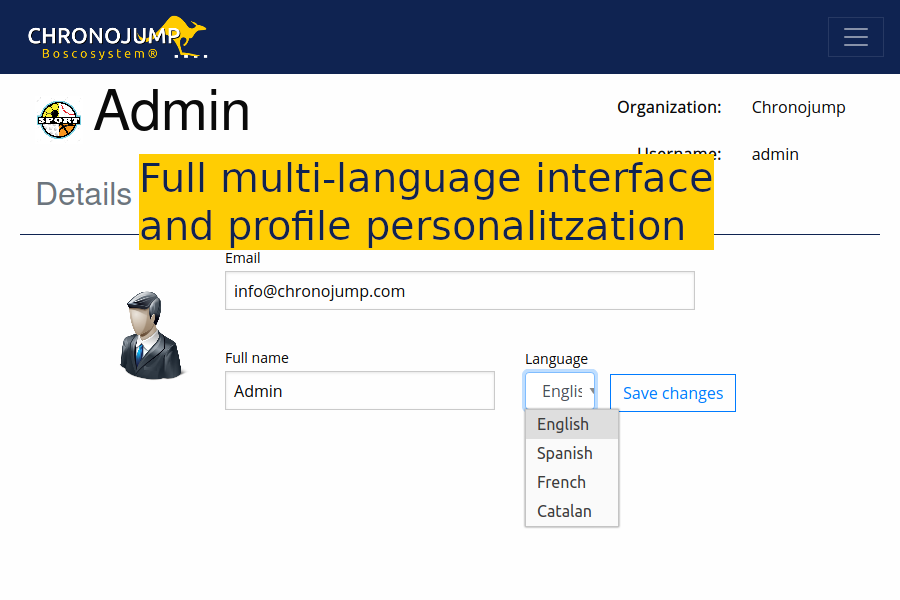Click the Full name field label

(x=257, y=358)
